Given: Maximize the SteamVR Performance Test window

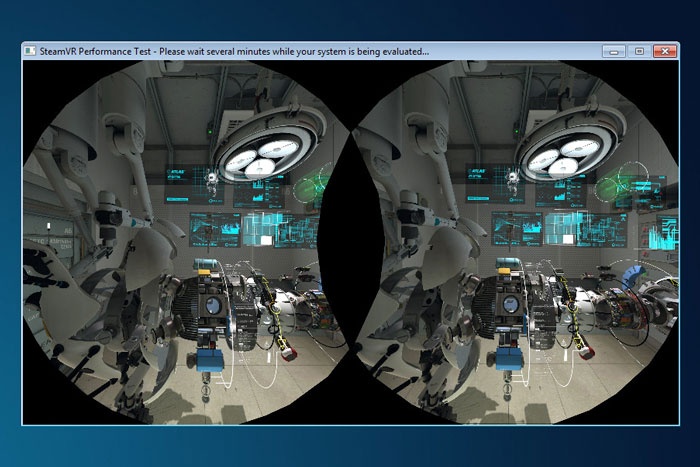Looking at the screenshot, I should (639, 51).
